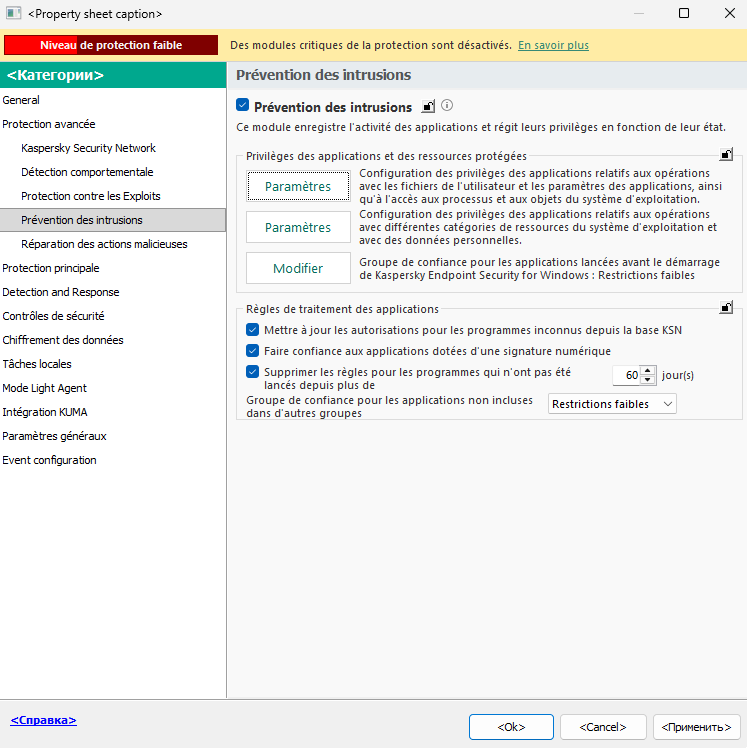
Task: Click the <Применить> apply button
Action: coord(696,727)
